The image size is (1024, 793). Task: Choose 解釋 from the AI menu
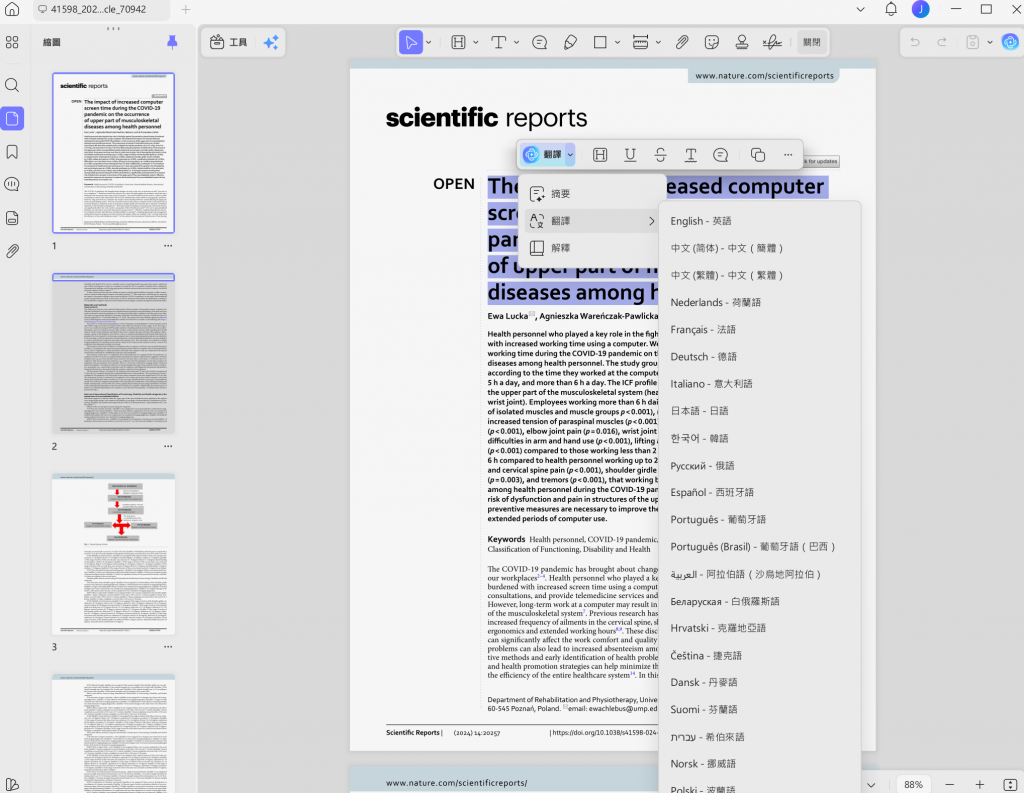click(x=592, y=248)
